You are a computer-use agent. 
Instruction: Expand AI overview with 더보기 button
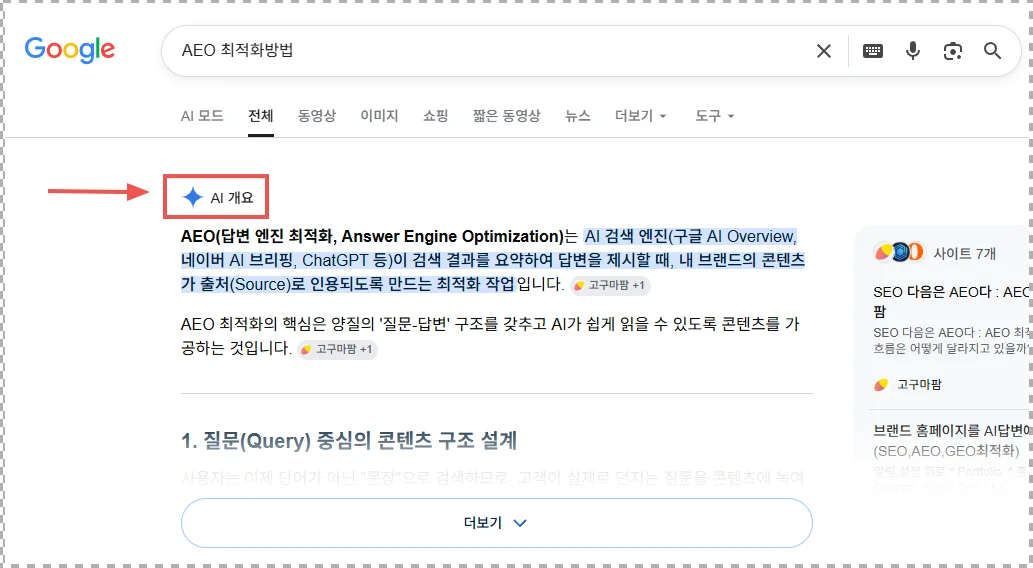tap(497, 523)
